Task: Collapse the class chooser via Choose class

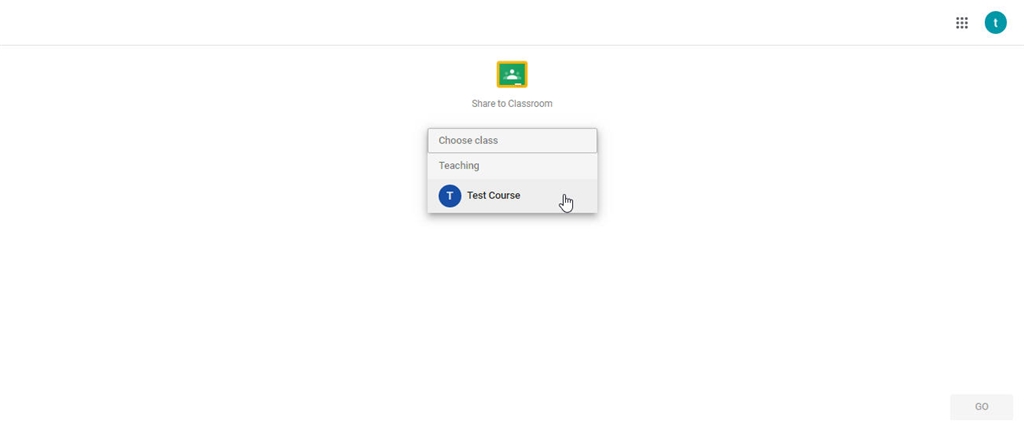Action: point(512,140)
